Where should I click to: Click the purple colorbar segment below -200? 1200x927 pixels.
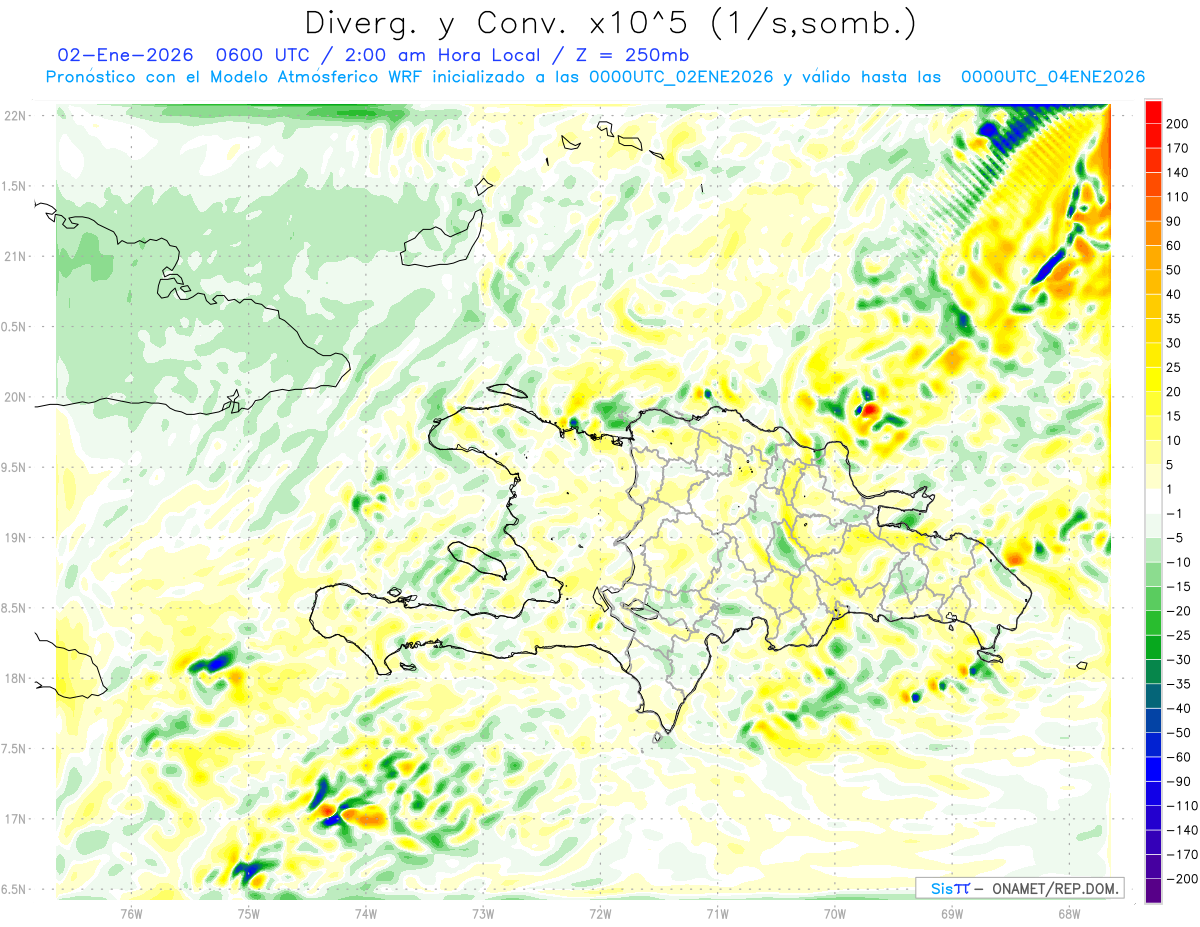pos(1153,891)
